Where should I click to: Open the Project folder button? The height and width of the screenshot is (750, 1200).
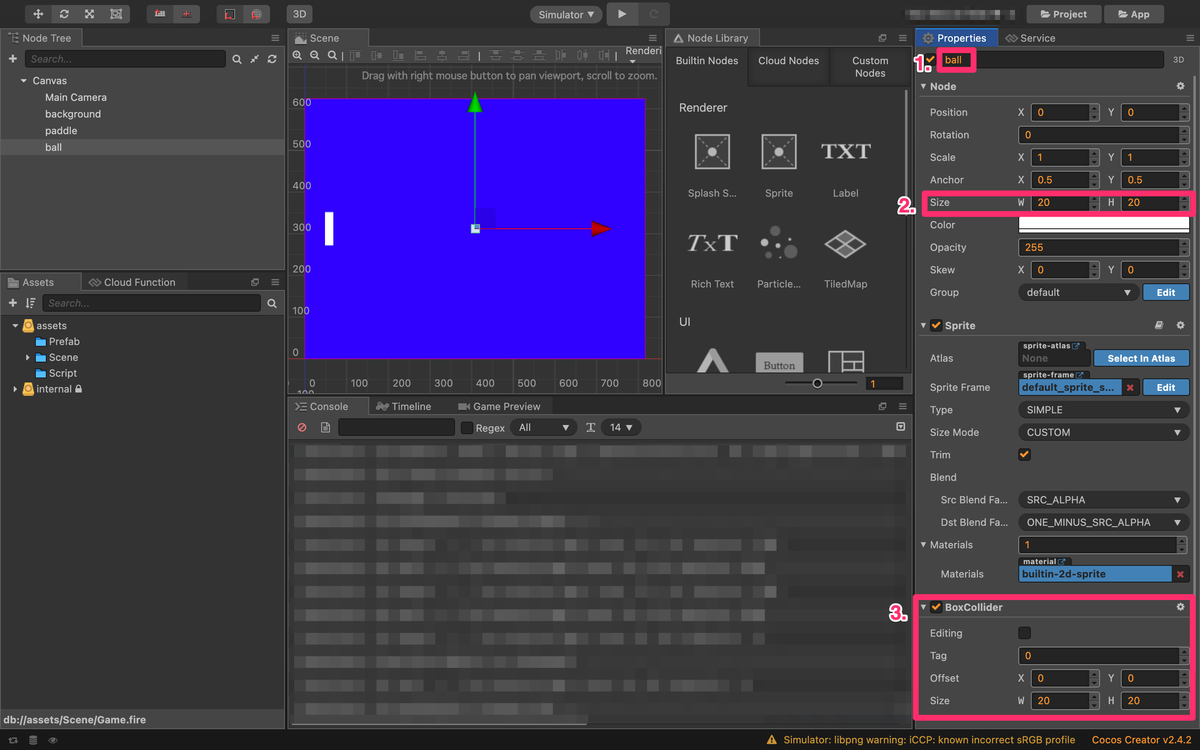1063,14
